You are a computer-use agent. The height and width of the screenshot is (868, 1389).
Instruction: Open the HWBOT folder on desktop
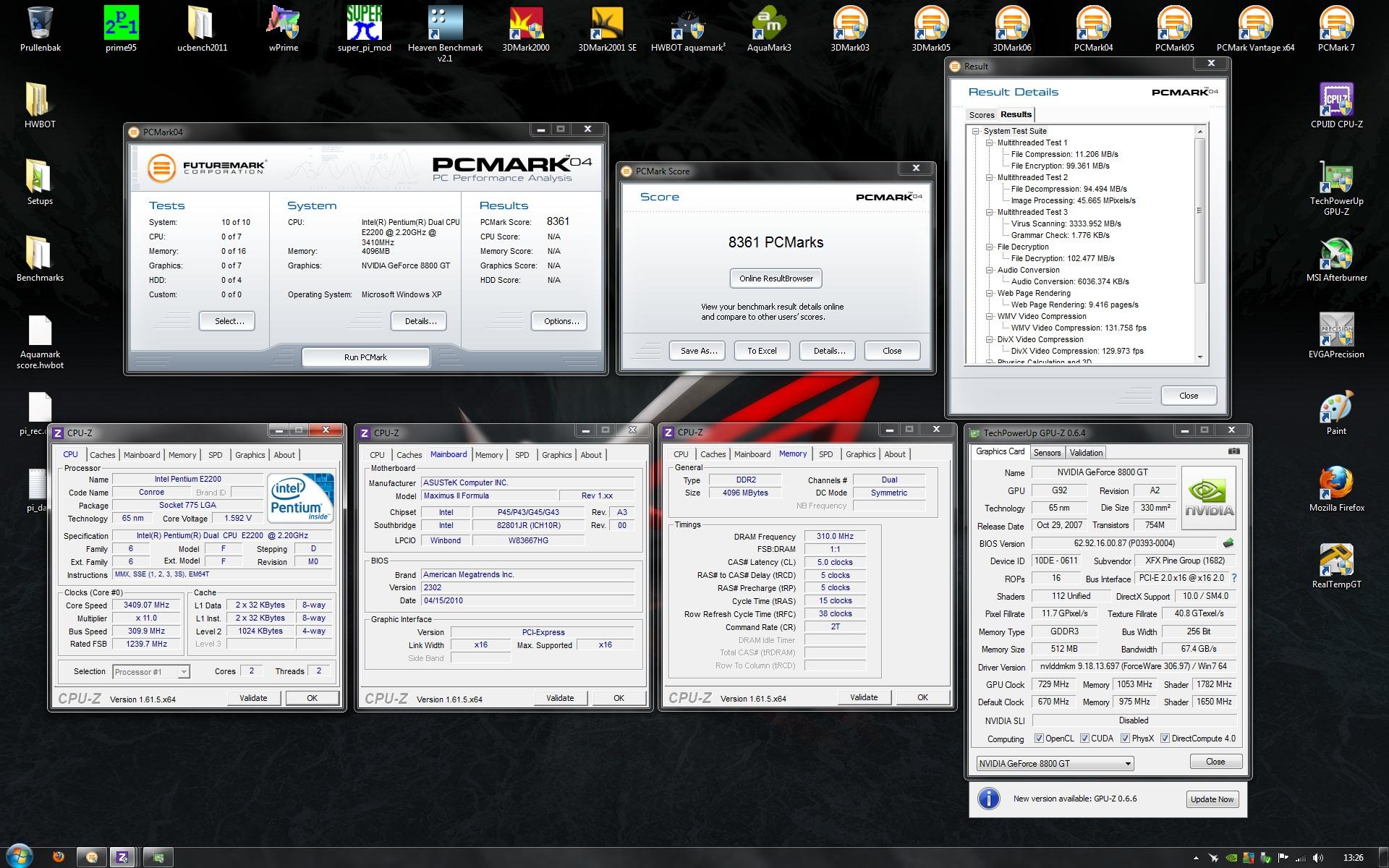[40, 106]
